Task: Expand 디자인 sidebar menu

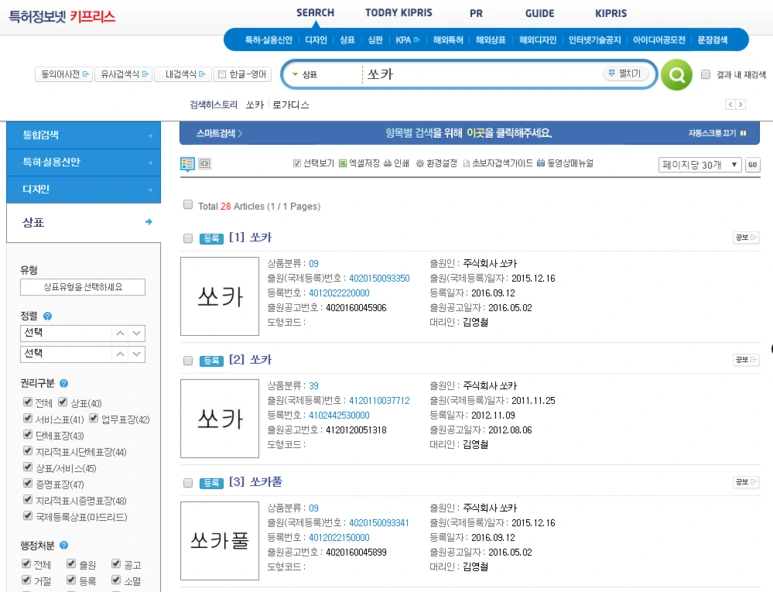Action: tap(83, 189)
